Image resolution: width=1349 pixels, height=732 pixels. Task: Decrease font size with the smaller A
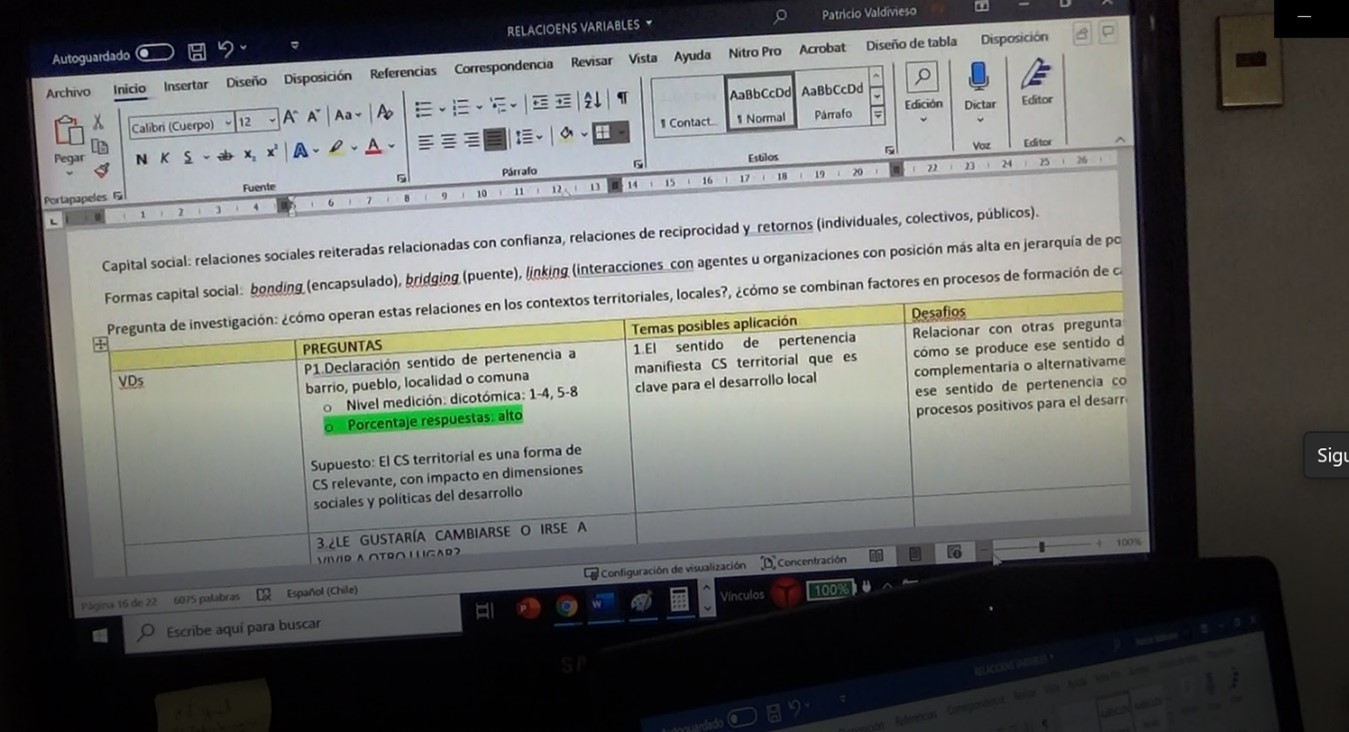pos(313,117)
